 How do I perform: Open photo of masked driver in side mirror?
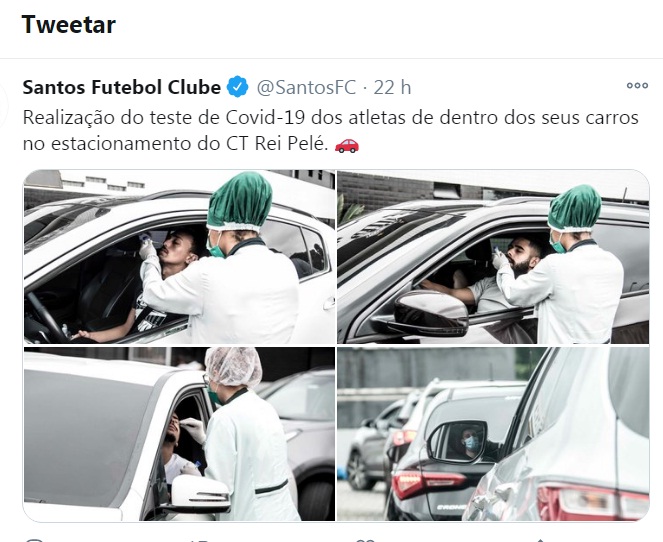point(493,434)
